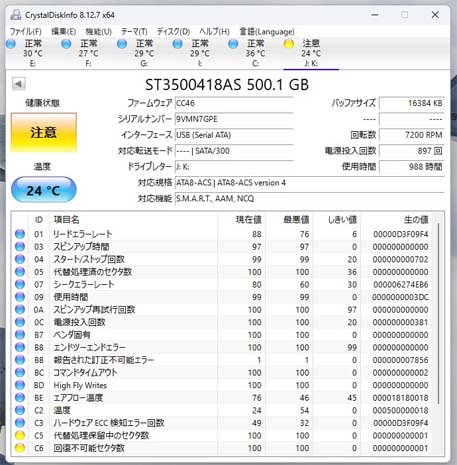Open the 編集(E) menu
This screenshot has height=465, width=457.
pyautogui.click(x=63, y=32)
